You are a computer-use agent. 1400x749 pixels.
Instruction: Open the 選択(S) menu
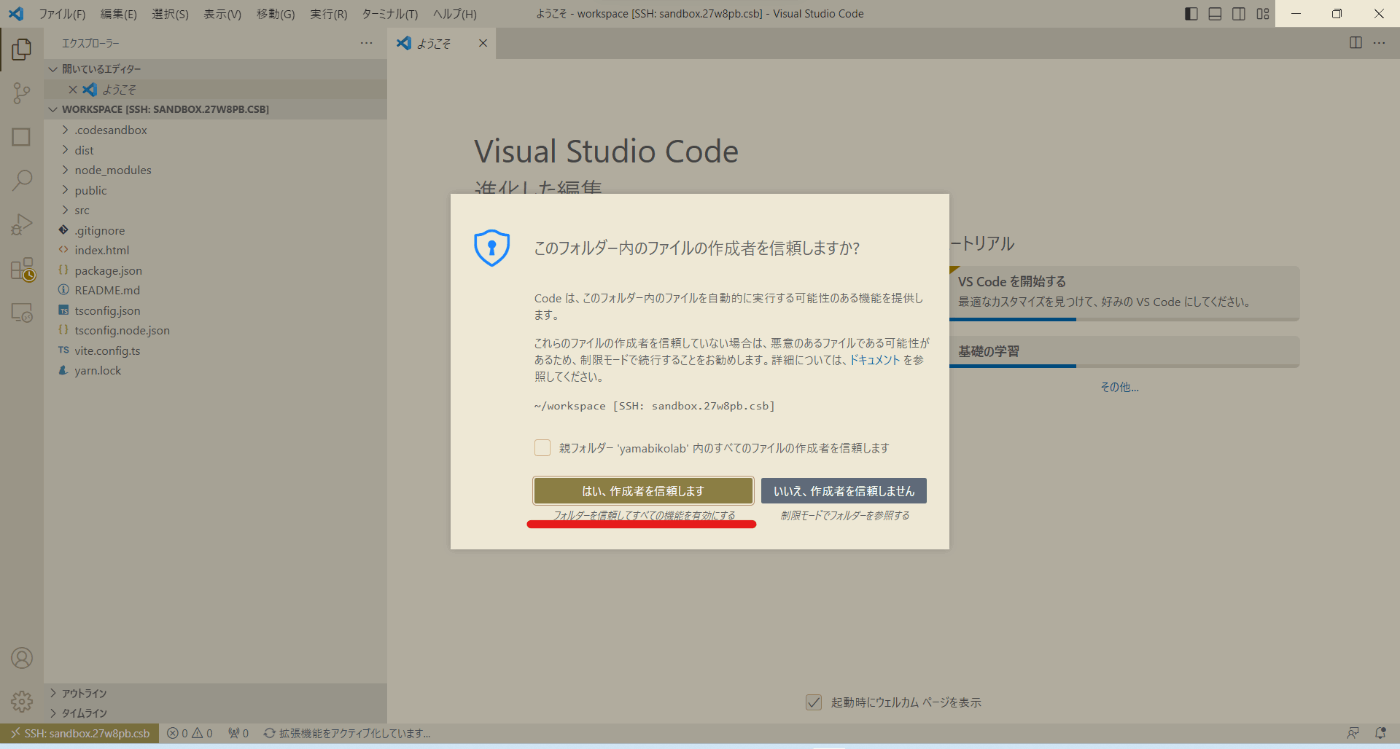click(170, 14)
